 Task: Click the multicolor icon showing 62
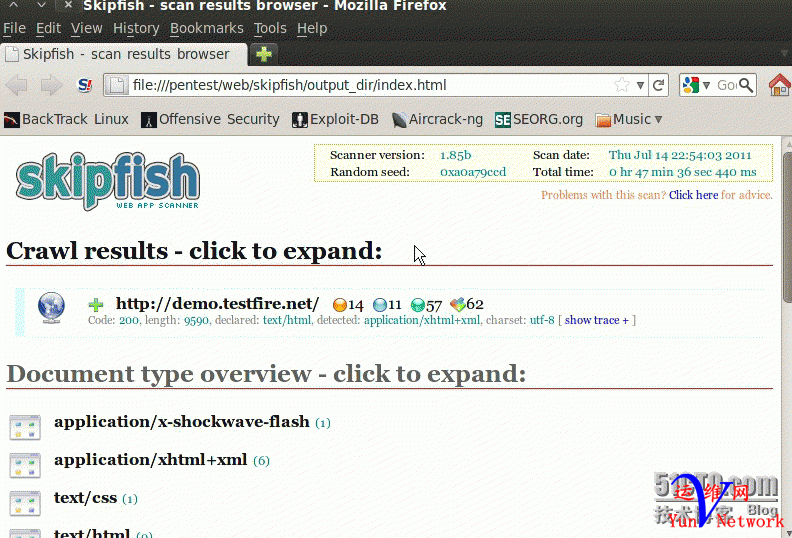tap(458, 304)
